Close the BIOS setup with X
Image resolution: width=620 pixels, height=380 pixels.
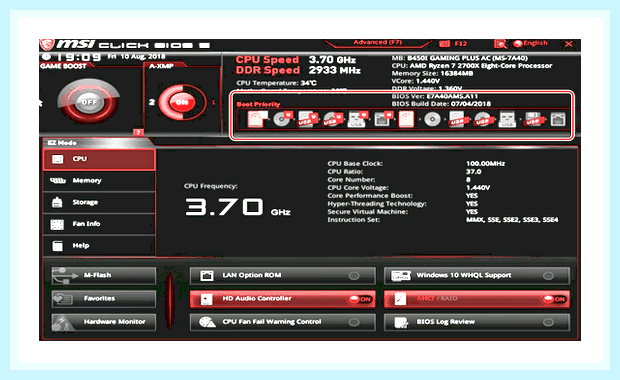(x=569, y=44)
